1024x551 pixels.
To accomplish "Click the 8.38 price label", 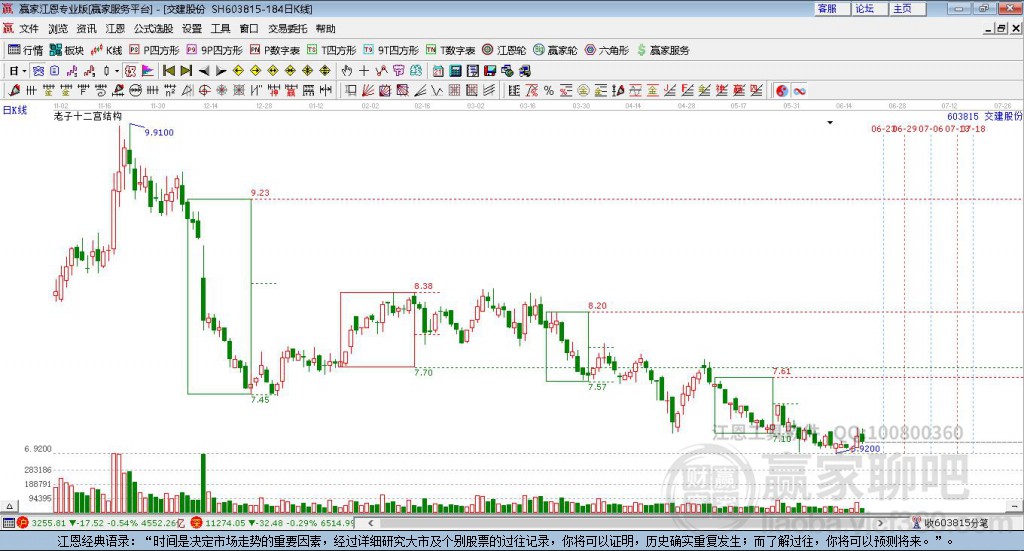I will [423, 286].
